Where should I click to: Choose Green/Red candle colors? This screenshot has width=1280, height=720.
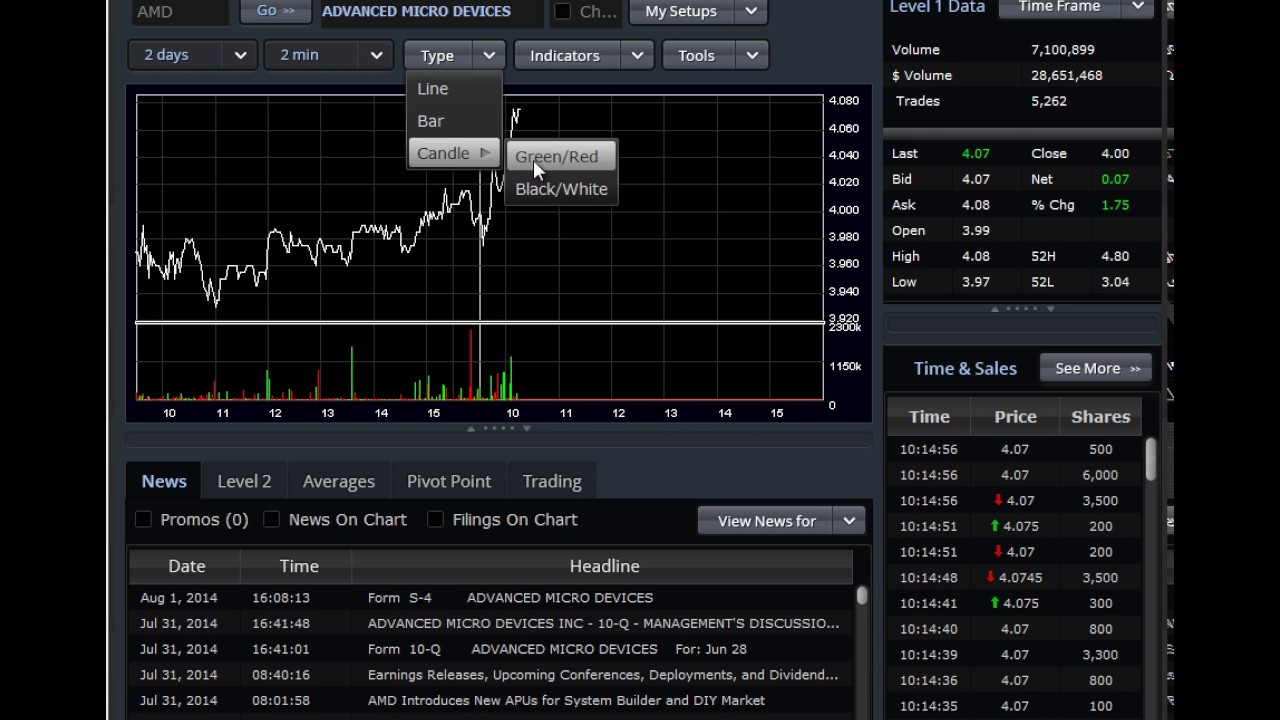pyautogui.click(x=561, y=157)
